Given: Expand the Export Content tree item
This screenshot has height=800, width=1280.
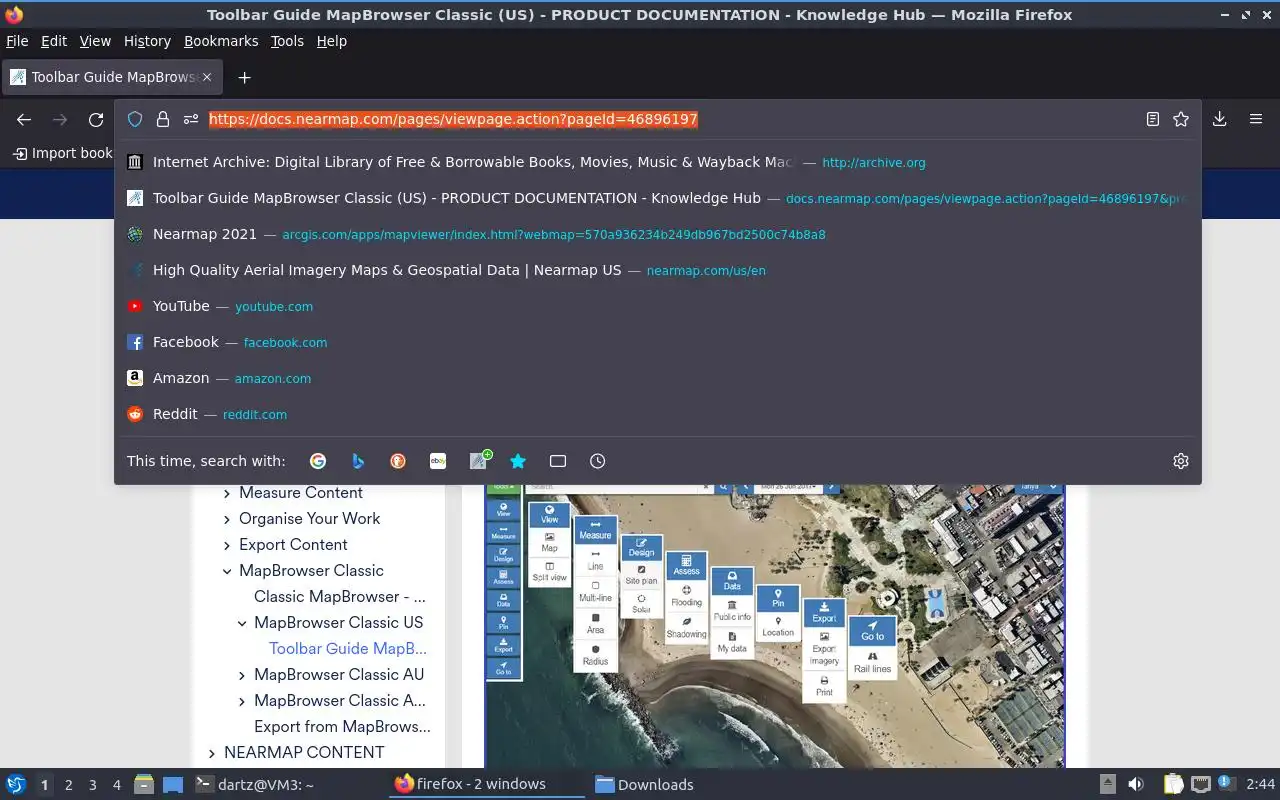Looking at the screenshot, I should point(227,545).
